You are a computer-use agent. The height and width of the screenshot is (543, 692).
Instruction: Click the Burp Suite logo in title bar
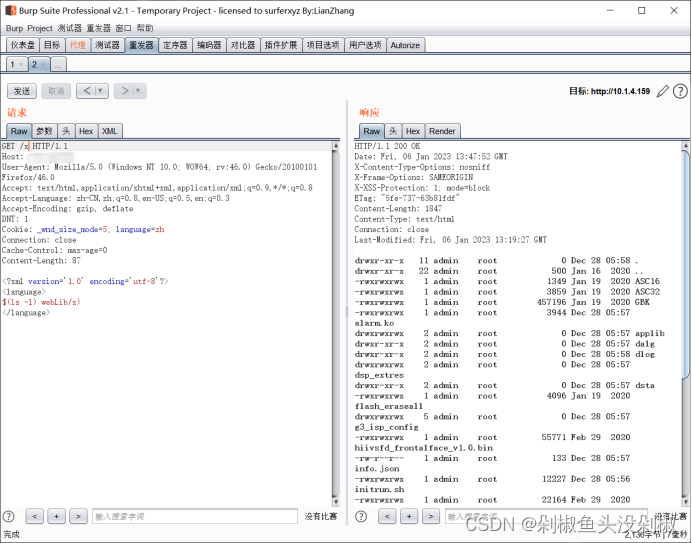(x=11, y=10)
